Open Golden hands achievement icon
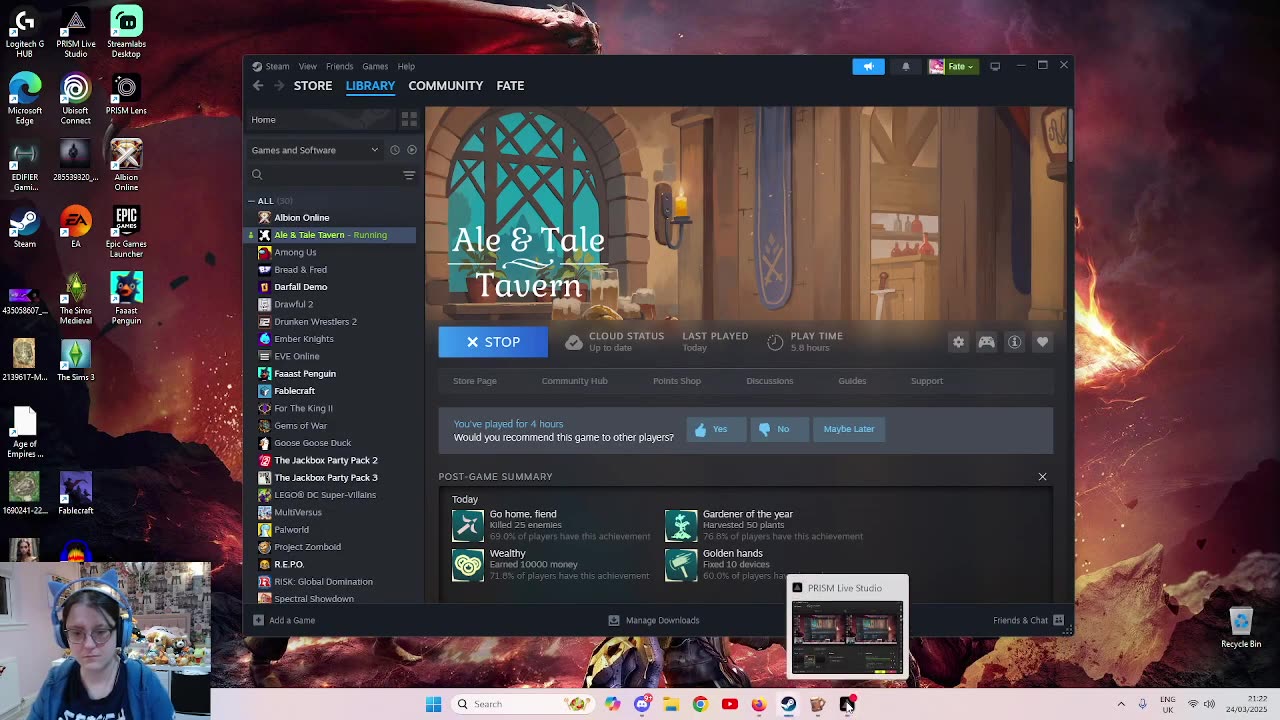This screenshot has width=1280, height=720. (x=680, y=564)
